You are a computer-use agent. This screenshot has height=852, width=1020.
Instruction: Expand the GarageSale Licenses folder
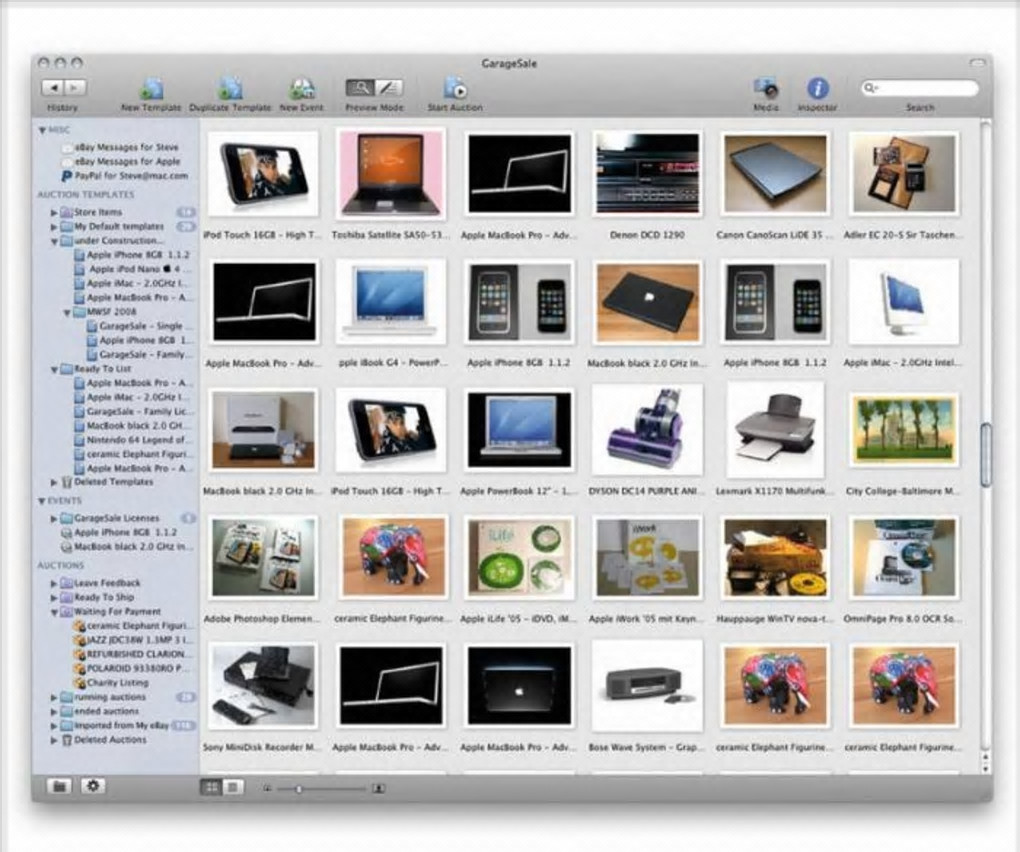[54, 518]
